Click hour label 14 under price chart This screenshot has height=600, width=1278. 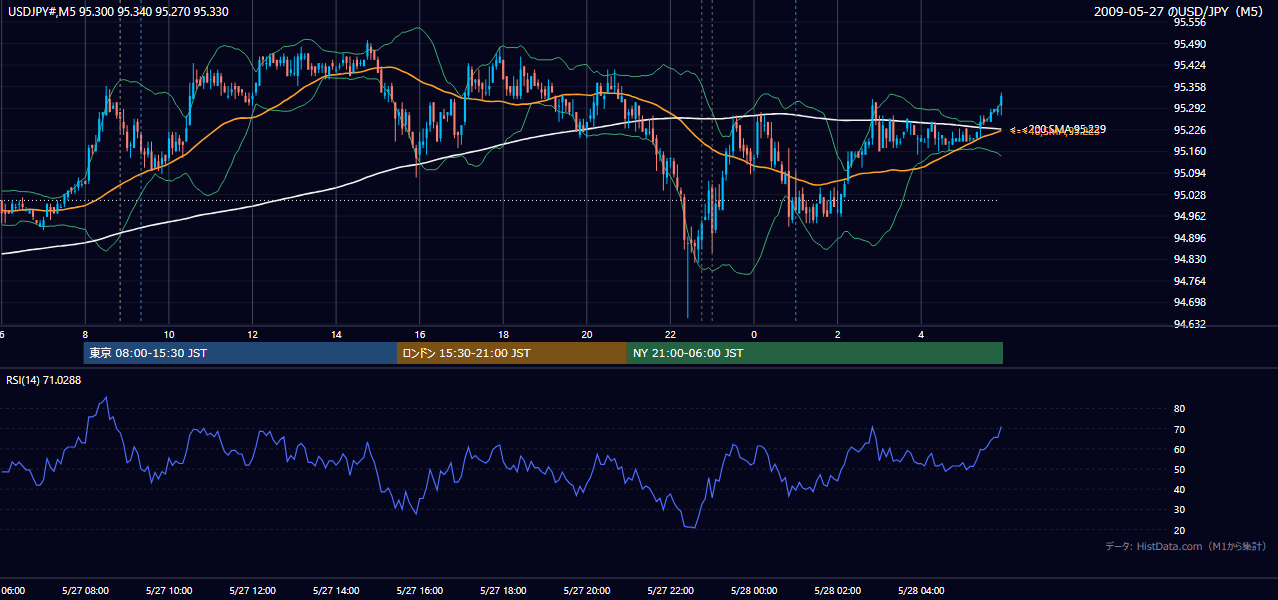[x=336, y=335]
